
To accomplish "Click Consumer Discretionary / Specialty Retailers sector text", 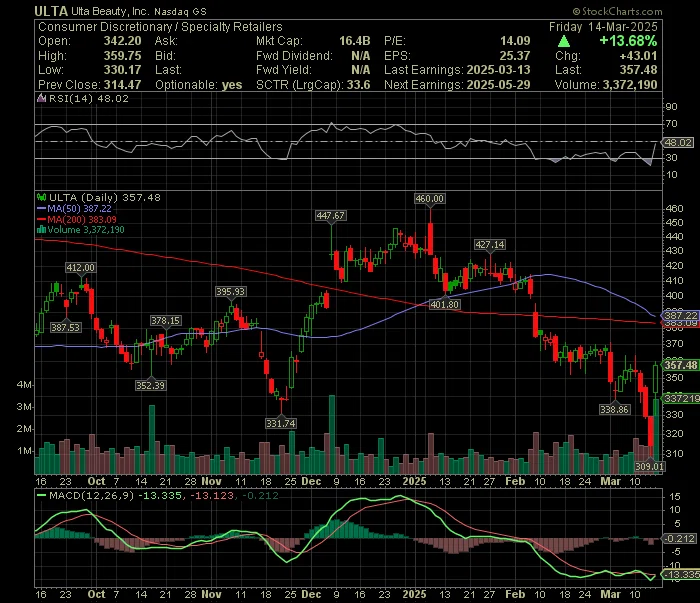I will pyautogui.click(x=160, y=27).
